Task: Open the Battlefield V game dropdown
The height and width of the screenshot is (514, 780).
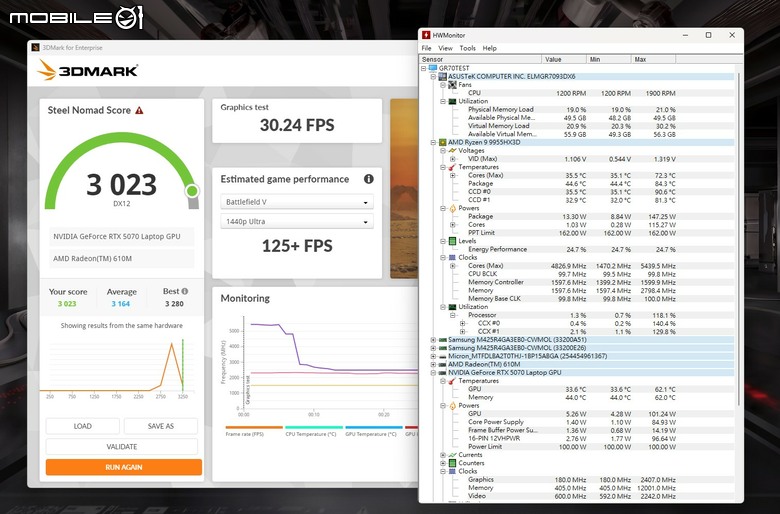Action: tap(297, 202)
